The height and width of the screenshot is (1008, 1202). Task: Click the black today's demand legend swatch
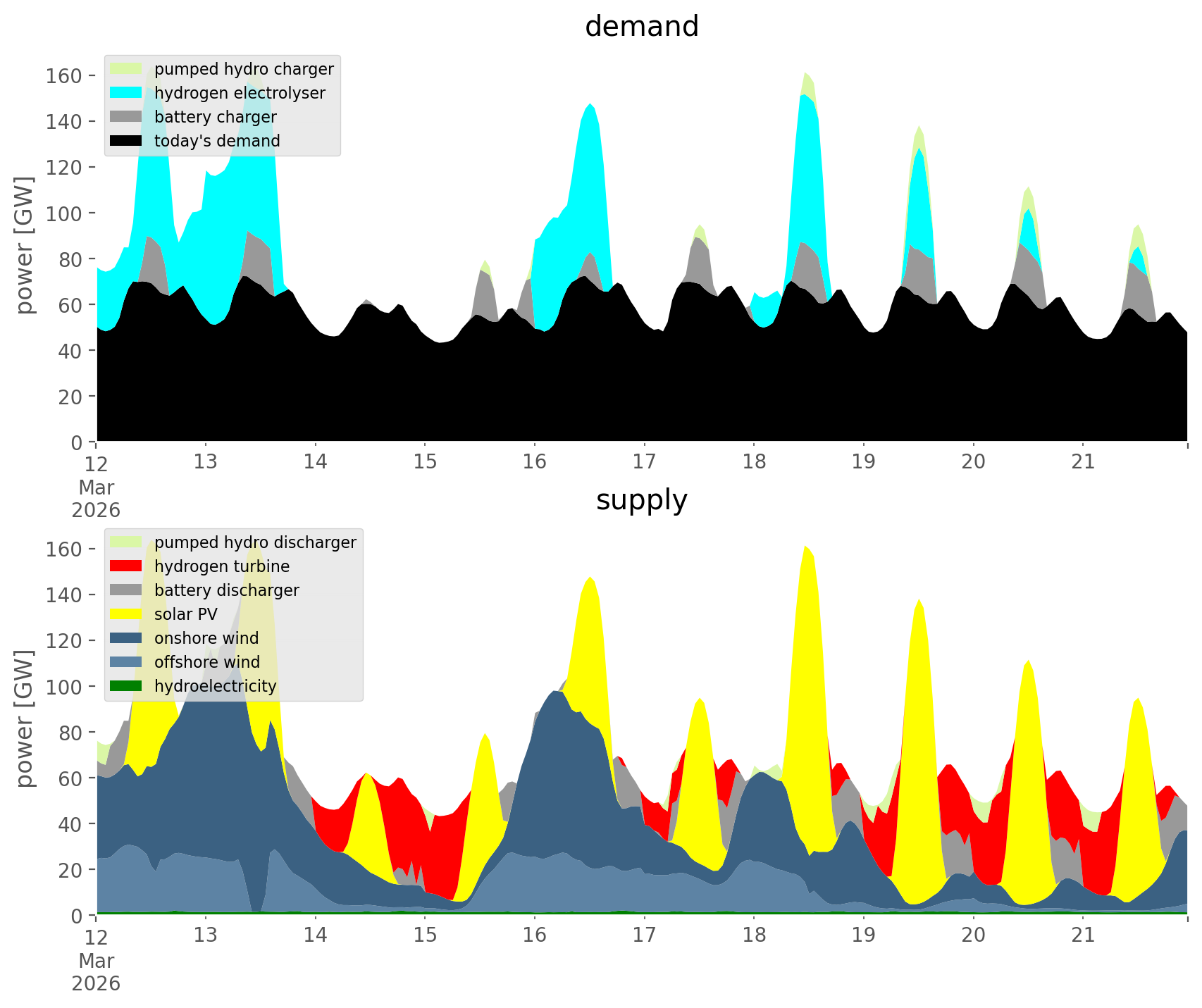point(127,141)
